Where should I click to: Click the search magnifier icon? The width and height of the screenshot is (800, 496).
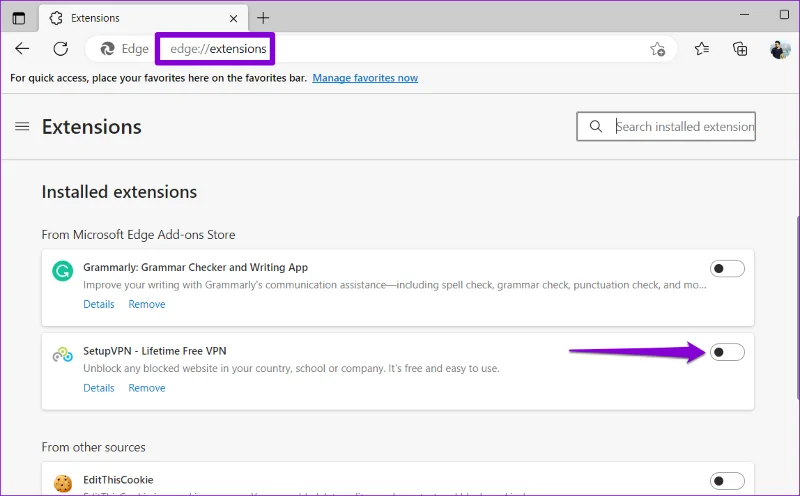tap(595, 126)
